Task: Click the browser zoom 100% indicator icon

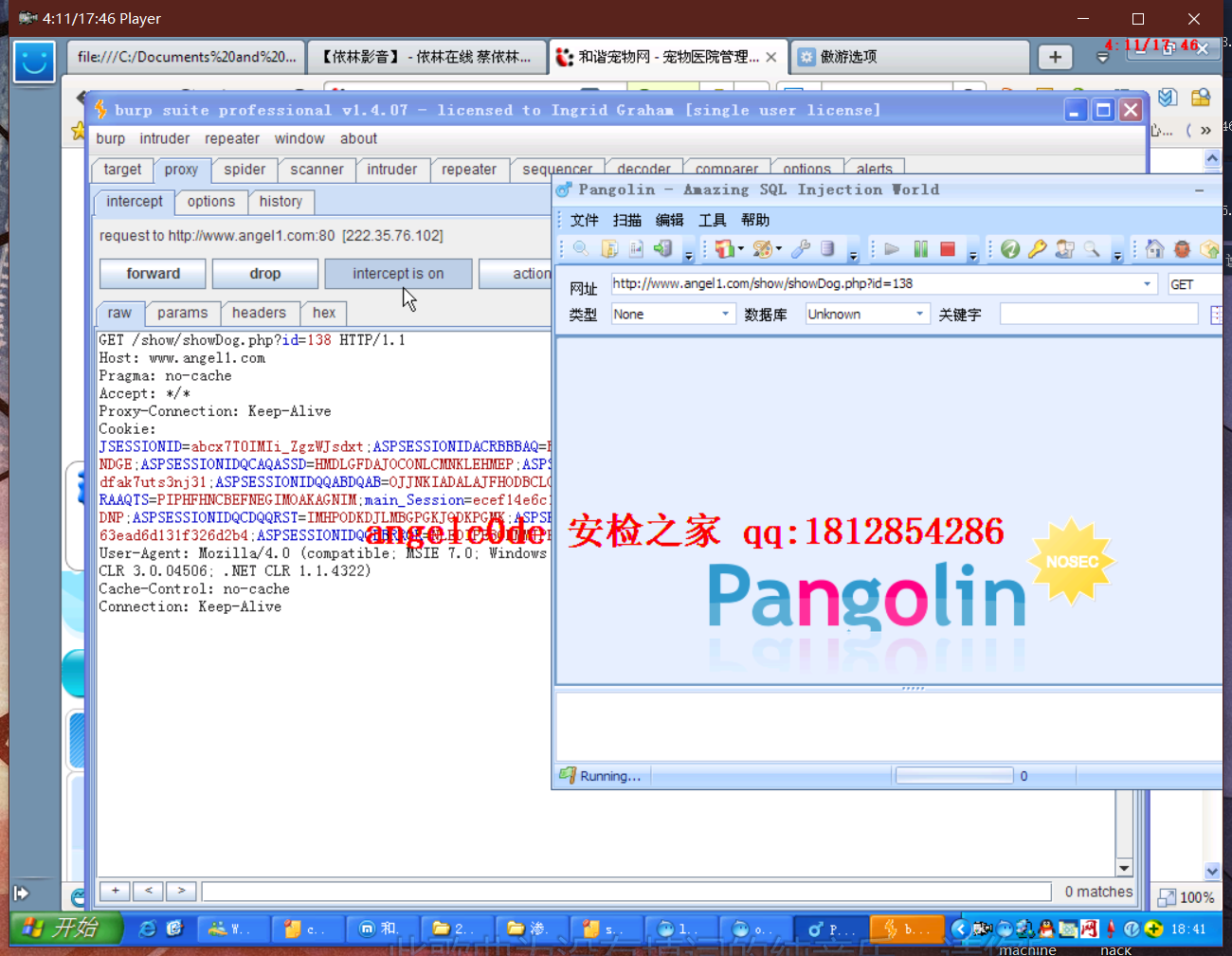Action: click(x=1168, y=897)
